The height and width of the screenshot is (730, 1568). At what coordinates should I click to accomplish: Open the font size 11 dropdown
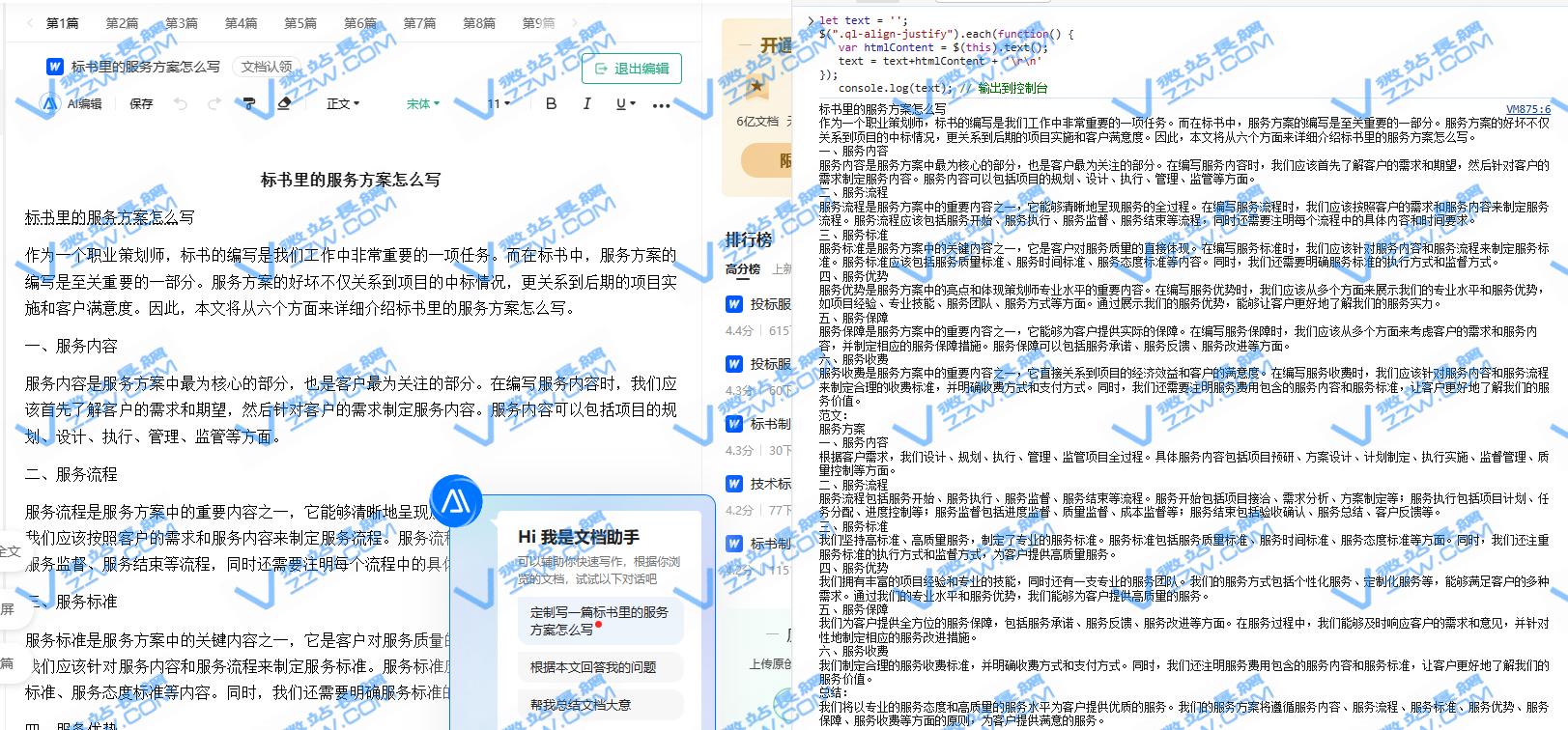(x=499, y=103)
